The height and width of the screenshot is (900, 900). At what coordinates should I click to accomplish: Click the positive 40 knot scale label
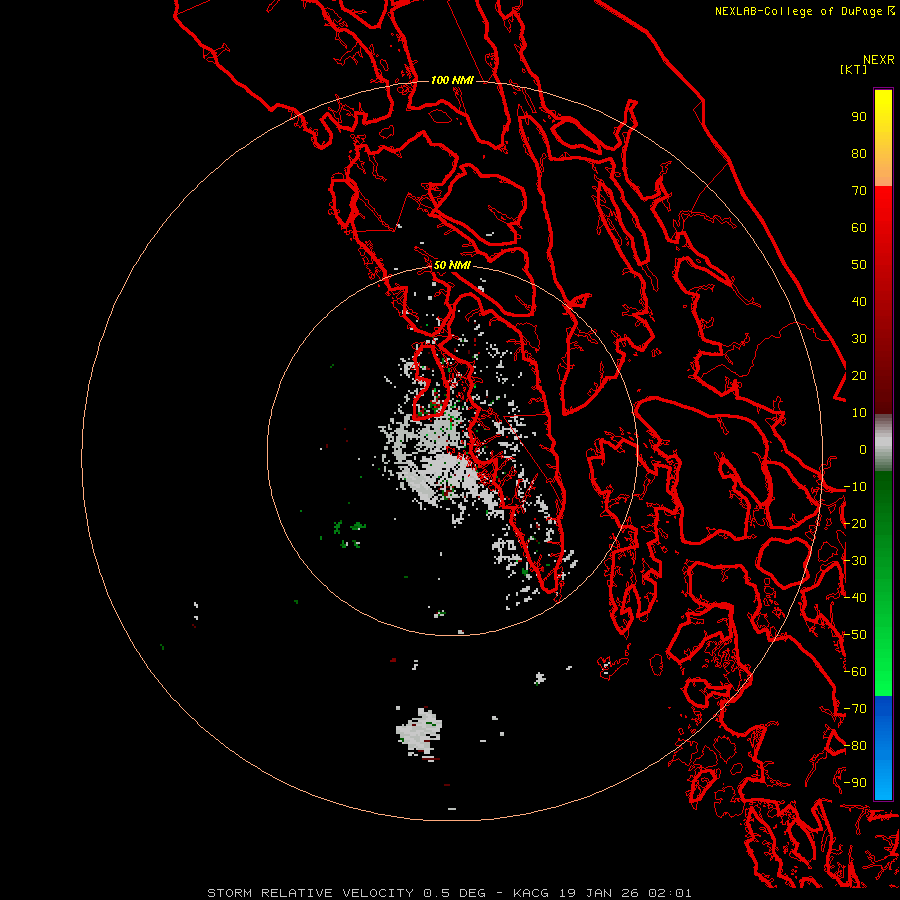pyautogui.click(x=859, y=302)
